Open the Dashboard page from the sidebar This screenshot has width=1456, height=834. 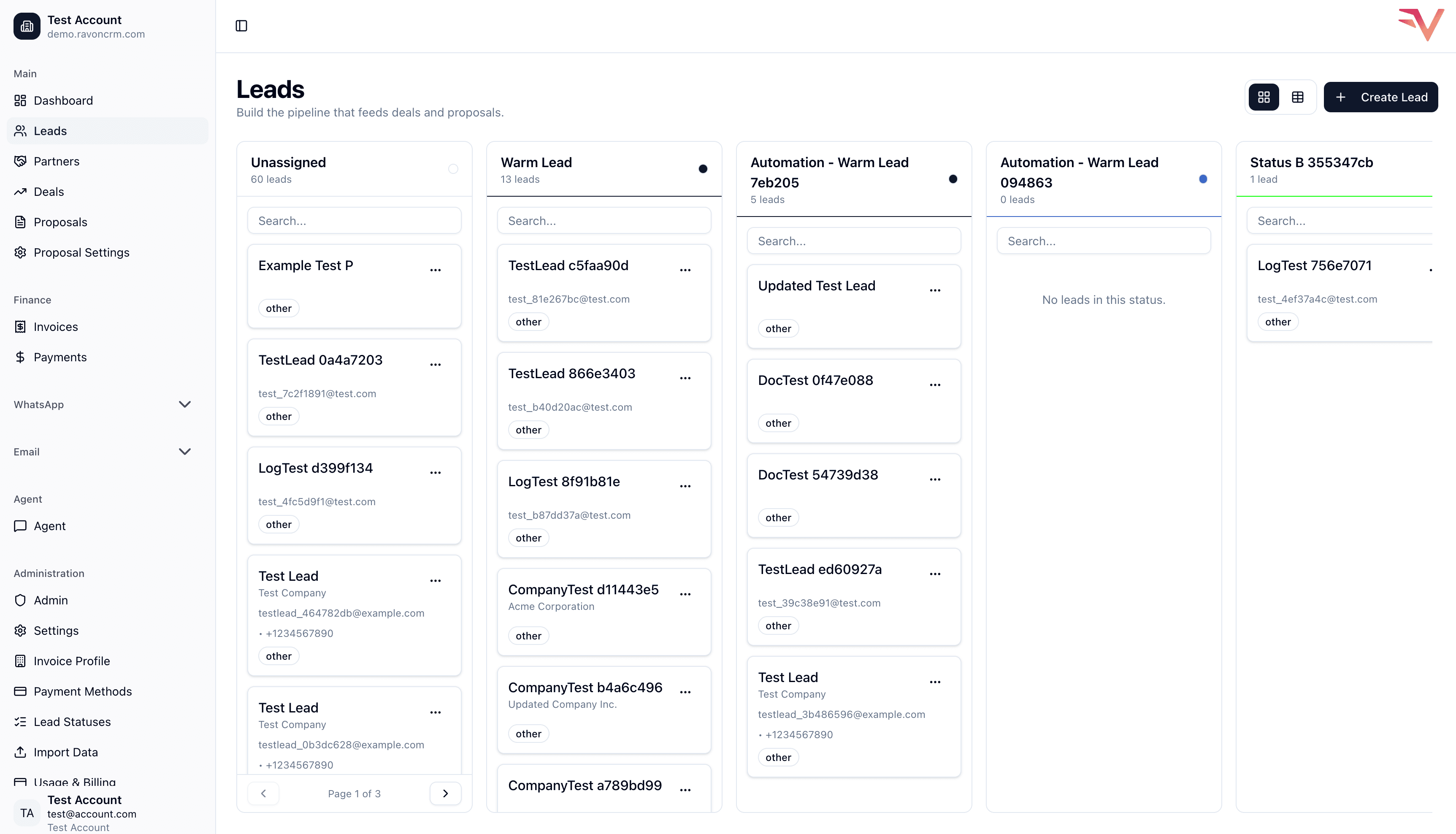click(63, 100)
